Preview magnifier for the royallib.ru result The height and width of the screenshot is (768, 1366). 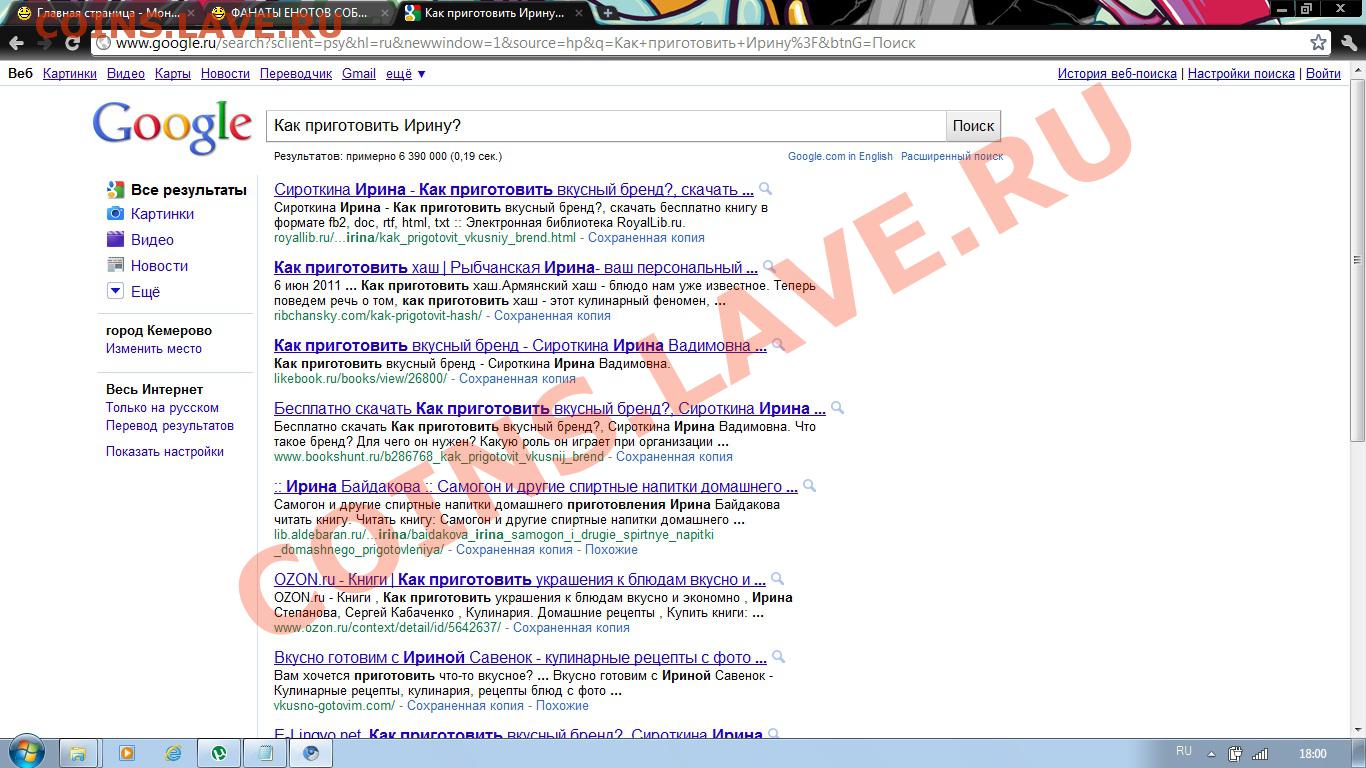click(x=765, y=188)
